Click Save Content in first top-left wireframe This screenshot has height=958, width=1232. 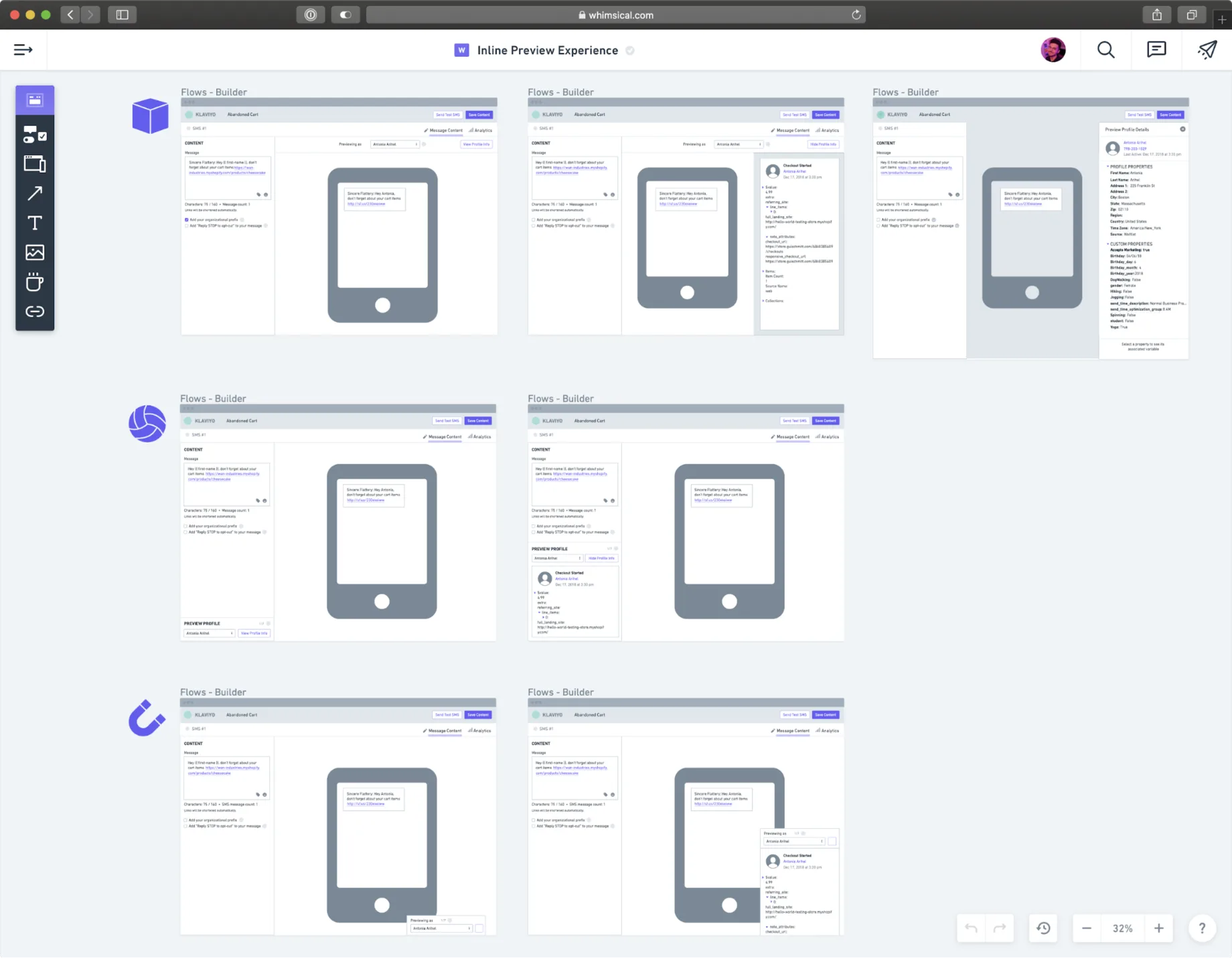479,114
